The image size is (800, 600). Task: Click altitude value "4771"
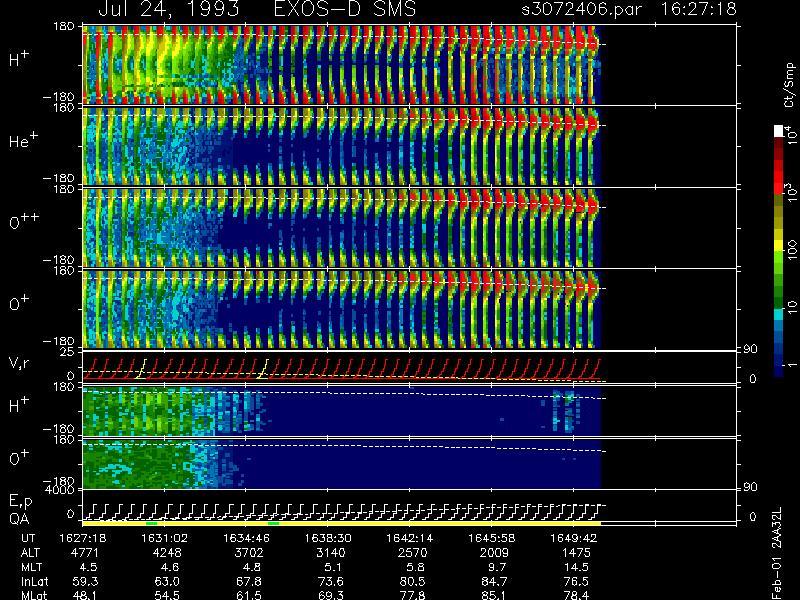(85, 553)
